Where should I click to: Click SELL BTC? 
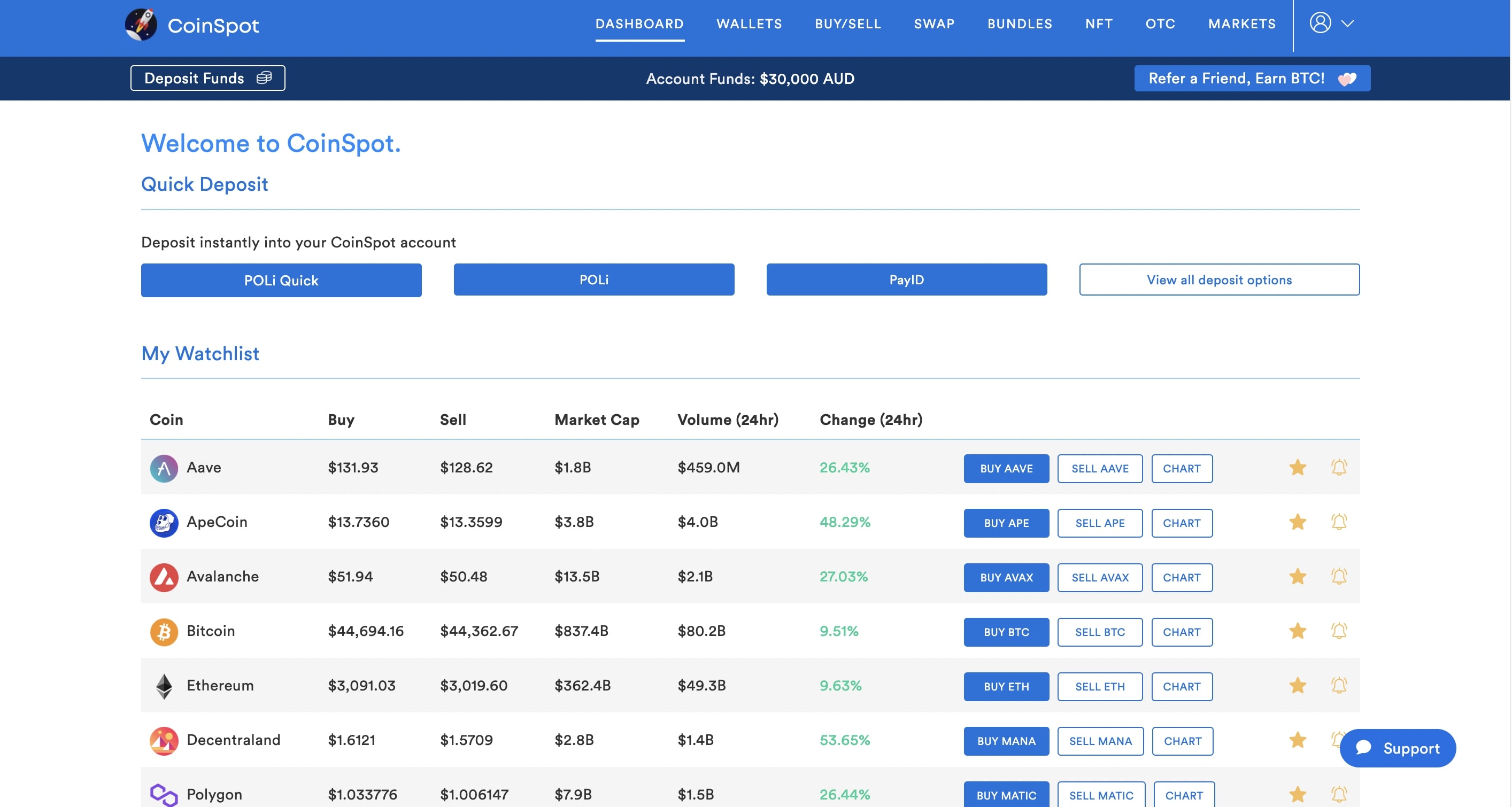click(x=1100, y=632)
